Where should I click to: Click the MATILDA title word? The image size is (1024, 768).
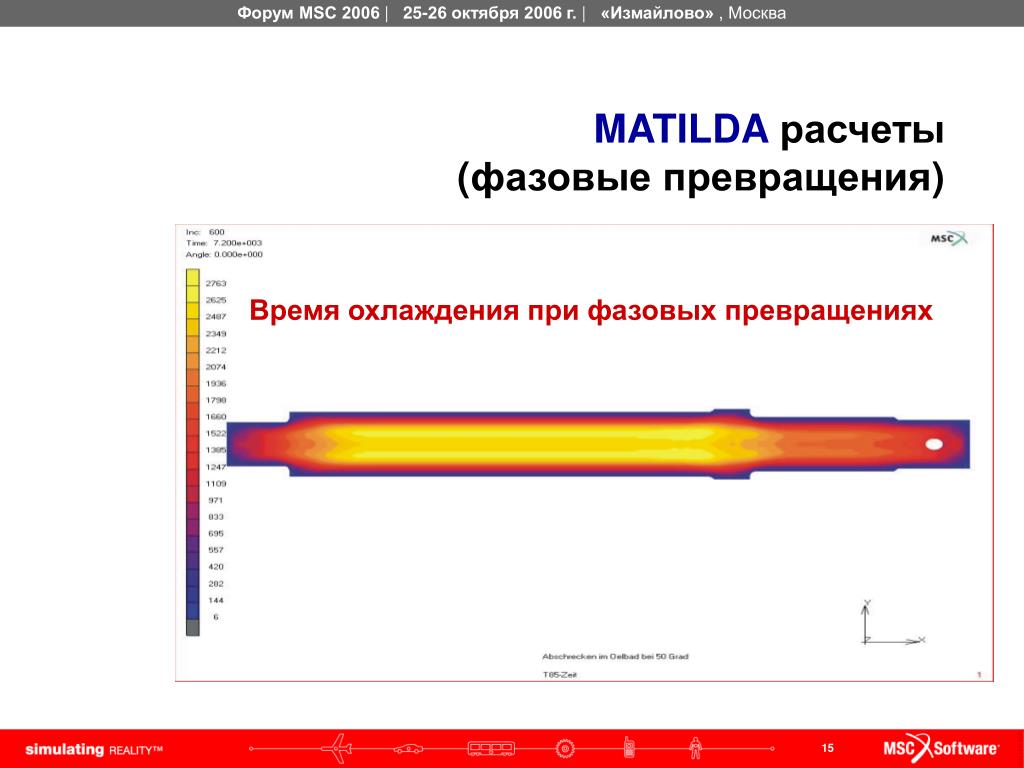[x=681, y=129]
